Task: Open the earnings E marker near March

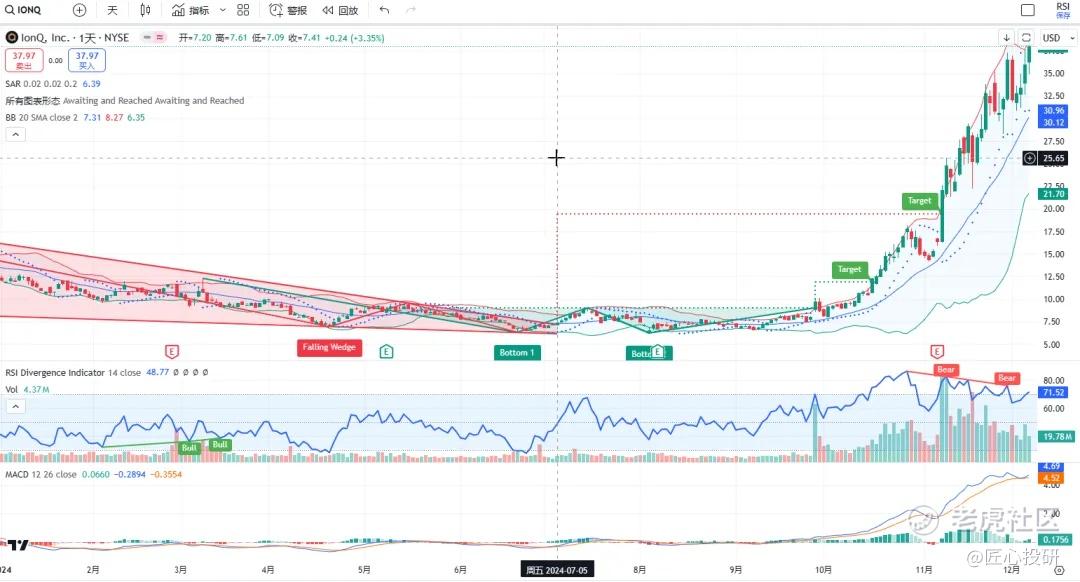Action: pos(172,351)
